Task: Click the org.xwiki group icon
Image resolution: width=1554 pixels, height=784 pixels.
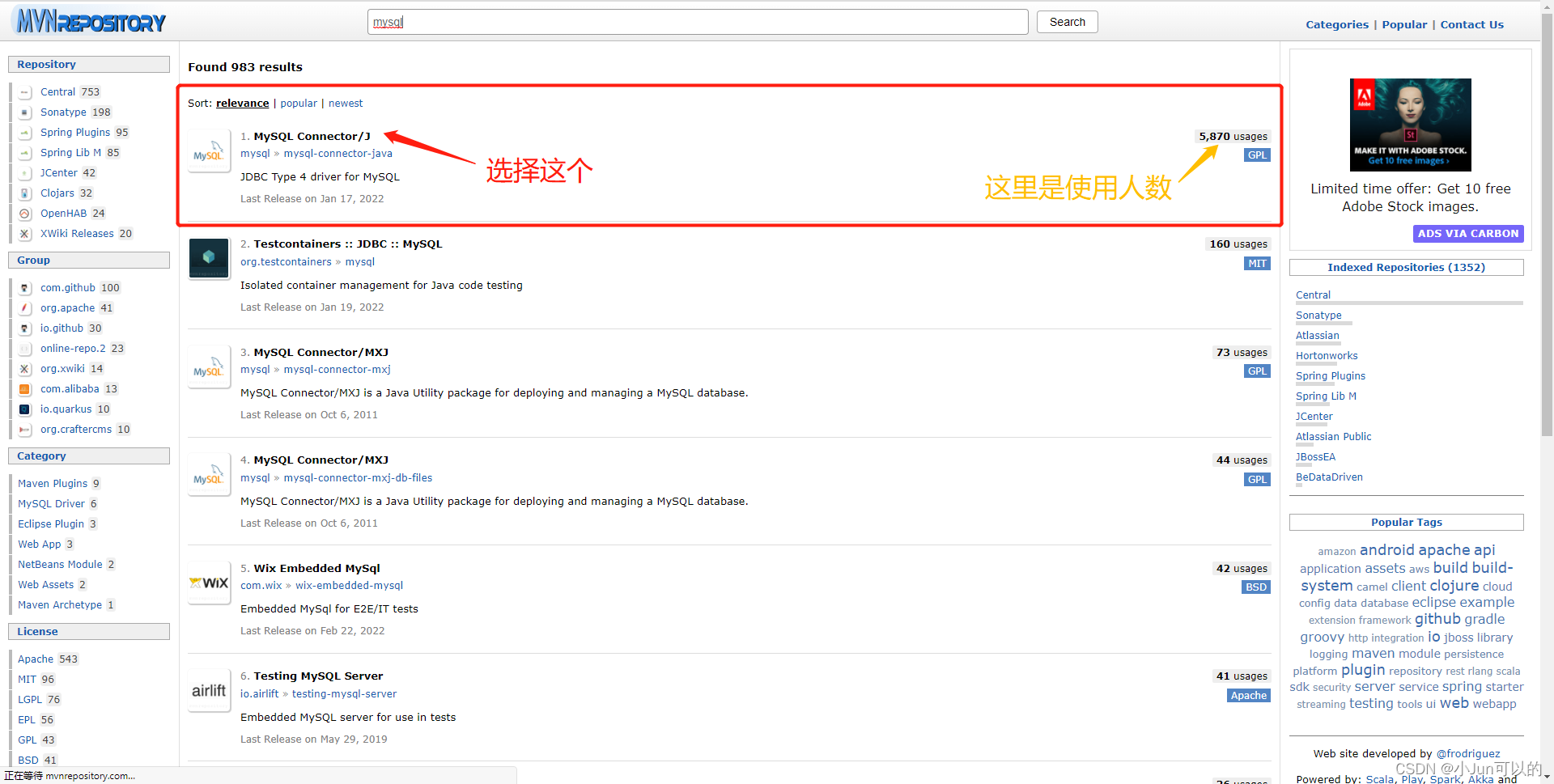Action: click(x=25, y=369)
